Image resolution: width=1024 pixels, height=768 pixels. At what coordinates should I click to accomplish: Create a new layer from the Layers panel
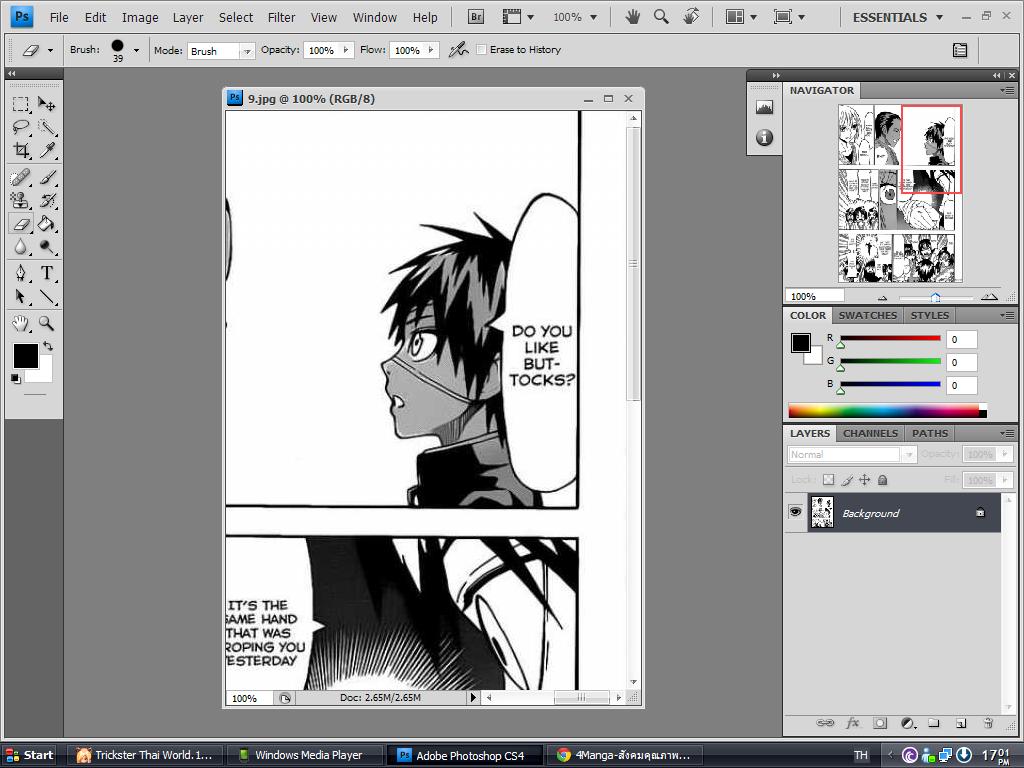click(x=961, y=723)
